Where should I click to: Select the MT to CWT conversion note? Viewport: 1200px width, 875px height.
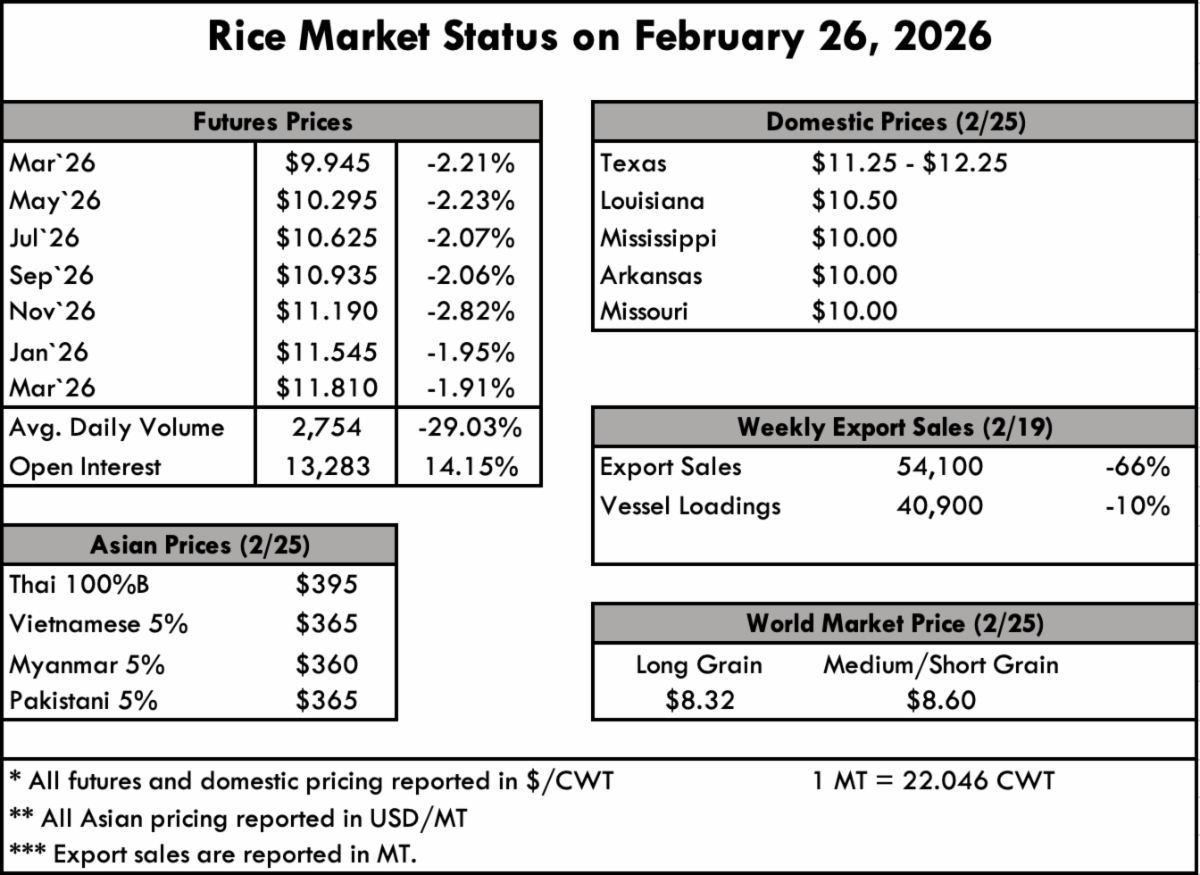[x=933, y=780]
